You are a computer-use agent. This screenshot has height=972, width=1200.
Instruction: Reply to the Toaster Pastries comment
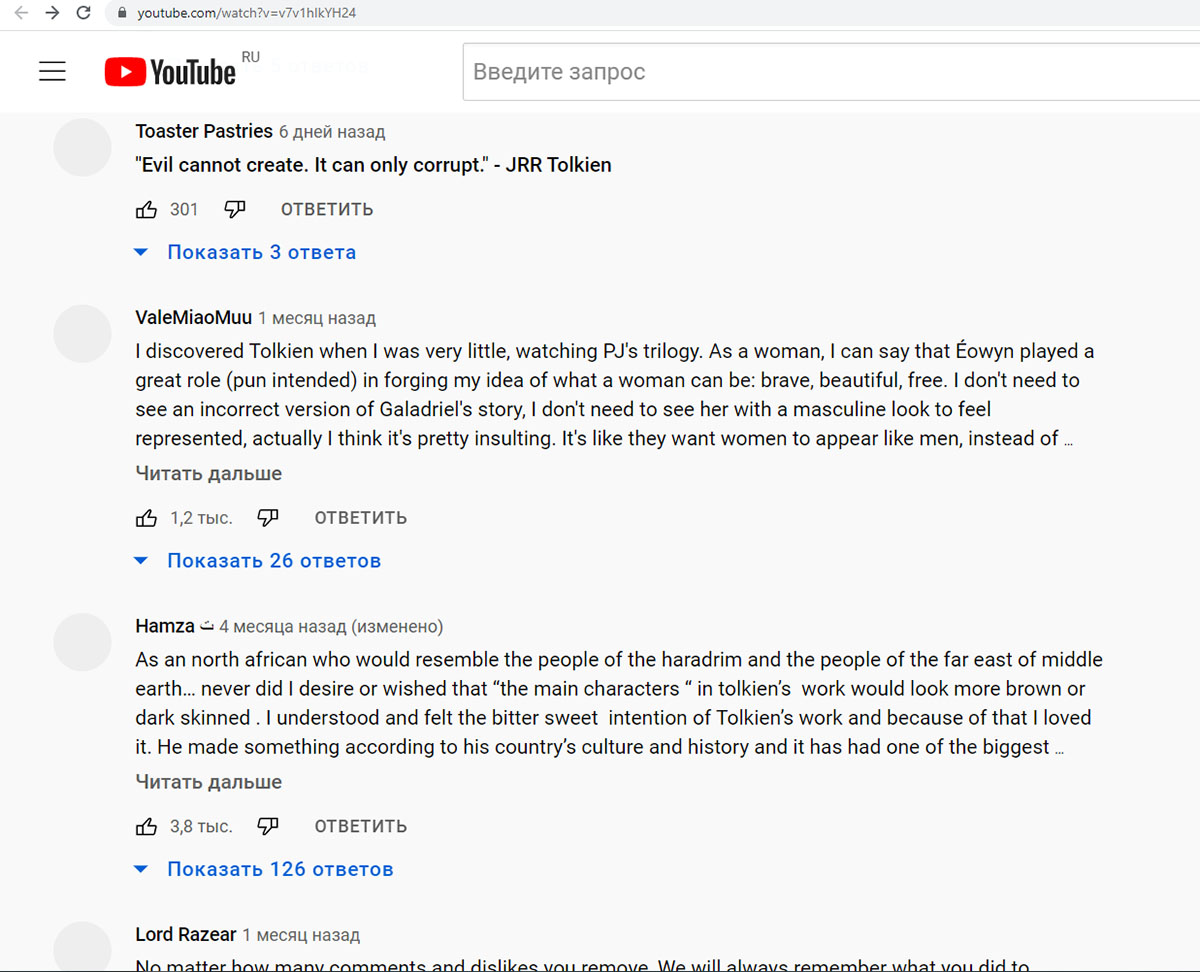click(327, 209)
